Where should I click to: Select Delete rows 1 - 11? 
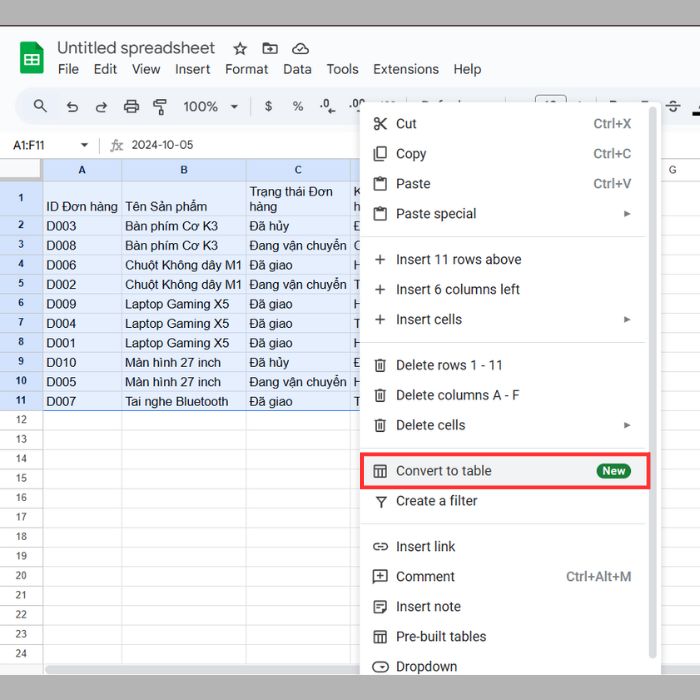click(504, 365)
